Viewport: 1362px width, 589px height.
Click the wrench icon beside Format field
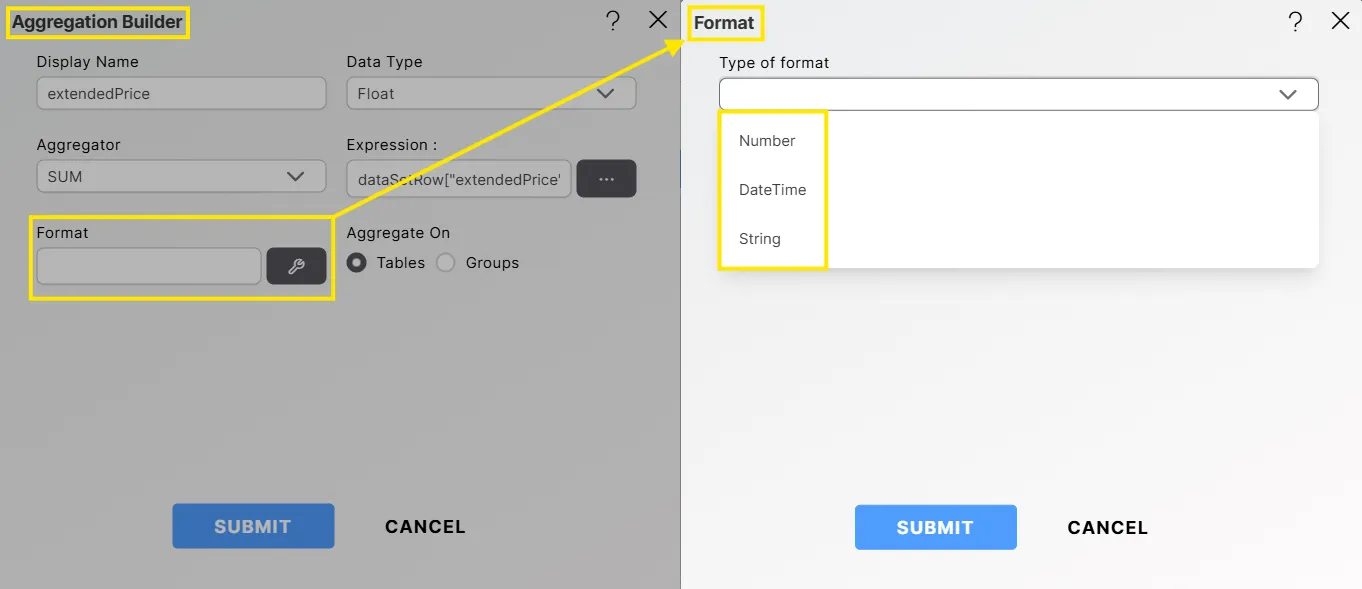click(296, 266)
